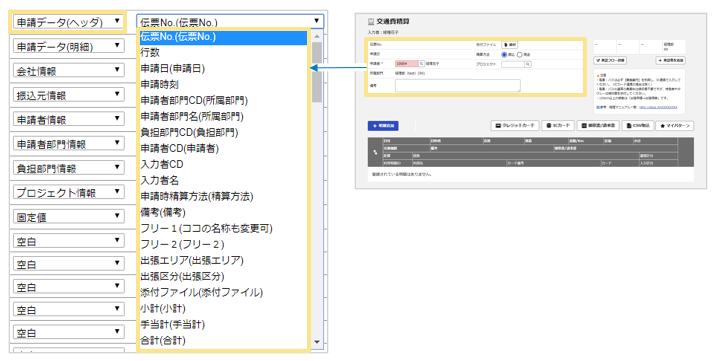
Task: Open the 申請データ(明細) dropdown
Action: tap(69, 46)
